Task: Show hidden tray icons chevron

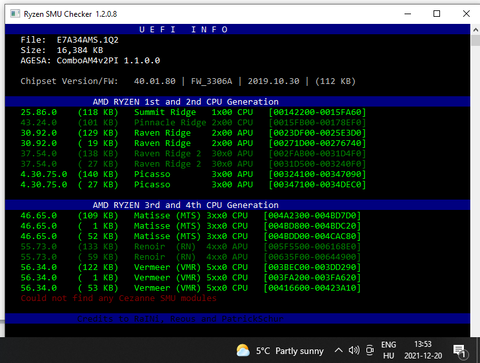Action: [x=338, y=350]
